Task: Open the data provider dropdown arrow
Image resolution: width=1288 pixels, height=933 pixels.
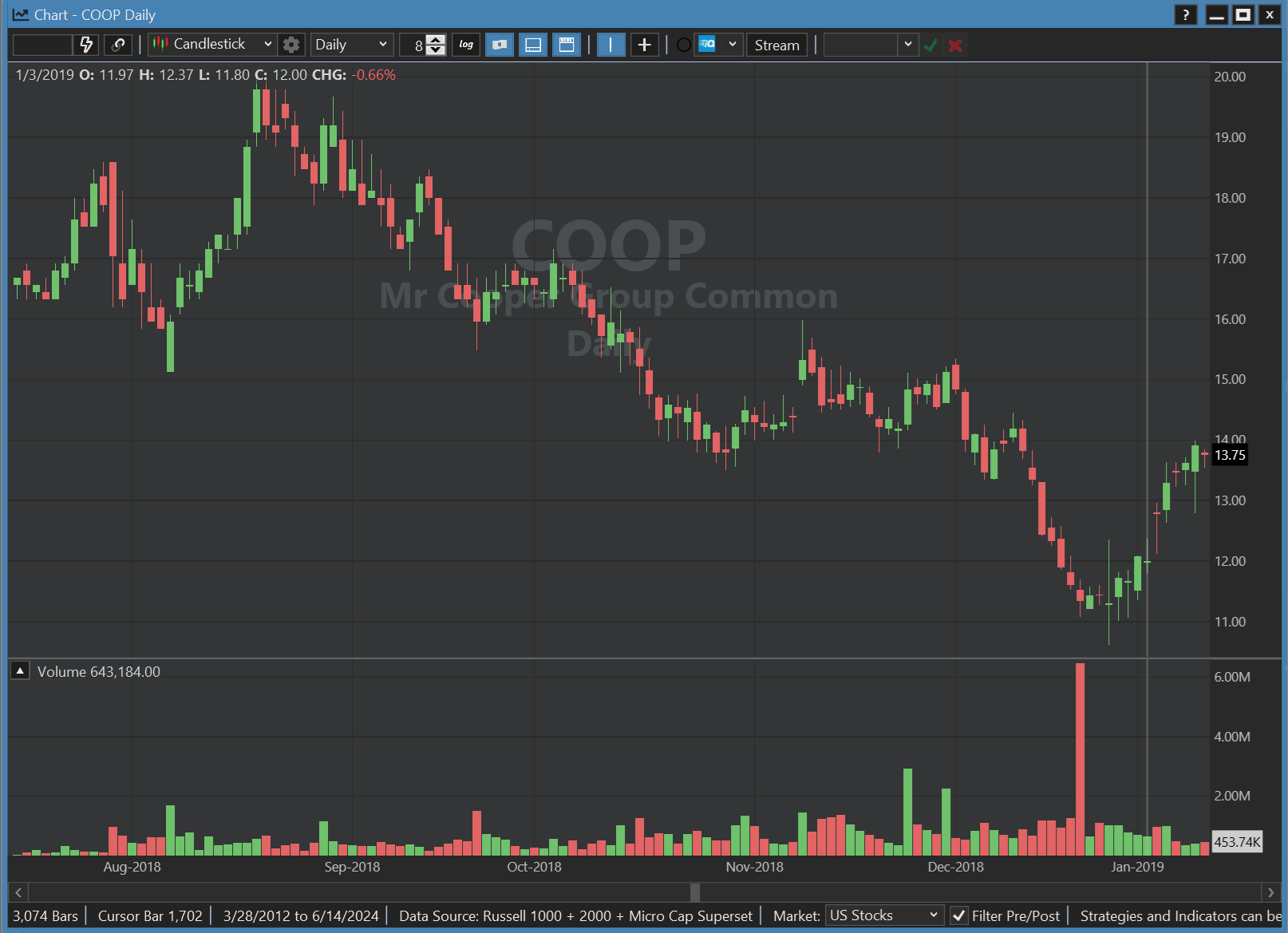Action: click(x=733, y=45)
